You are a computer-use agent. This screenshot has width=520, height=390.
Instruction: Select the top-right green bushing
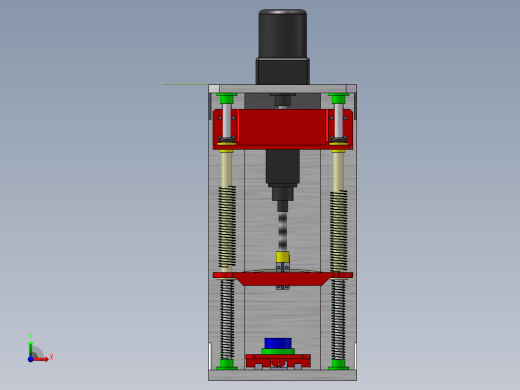tap(339, 99)
